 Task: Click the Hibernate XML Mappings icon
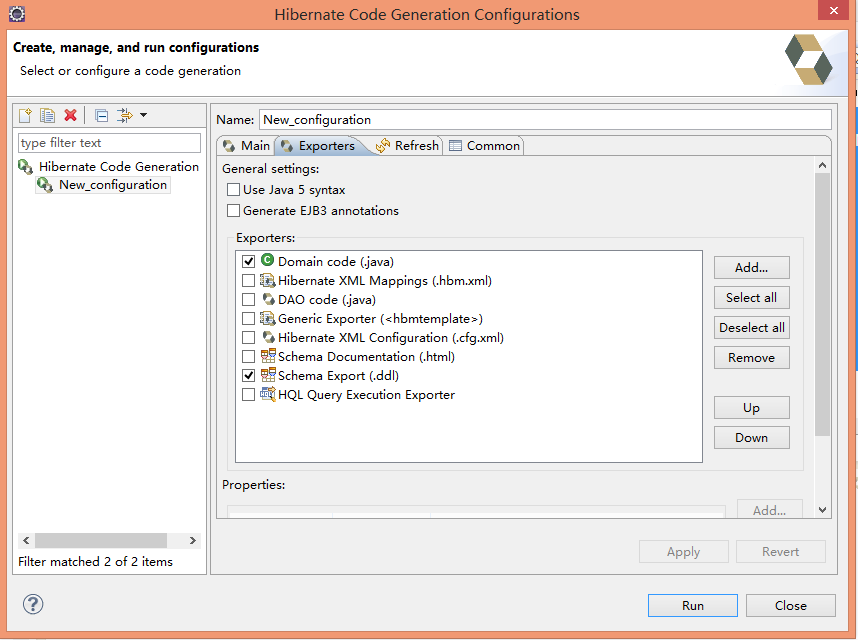(x=268, y=280)
